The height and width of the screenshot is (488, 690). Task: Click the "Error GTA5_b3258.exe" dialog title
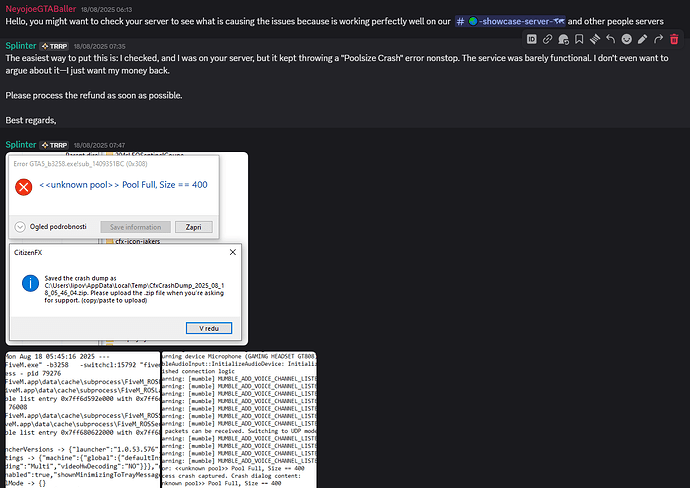click(81, 164)
